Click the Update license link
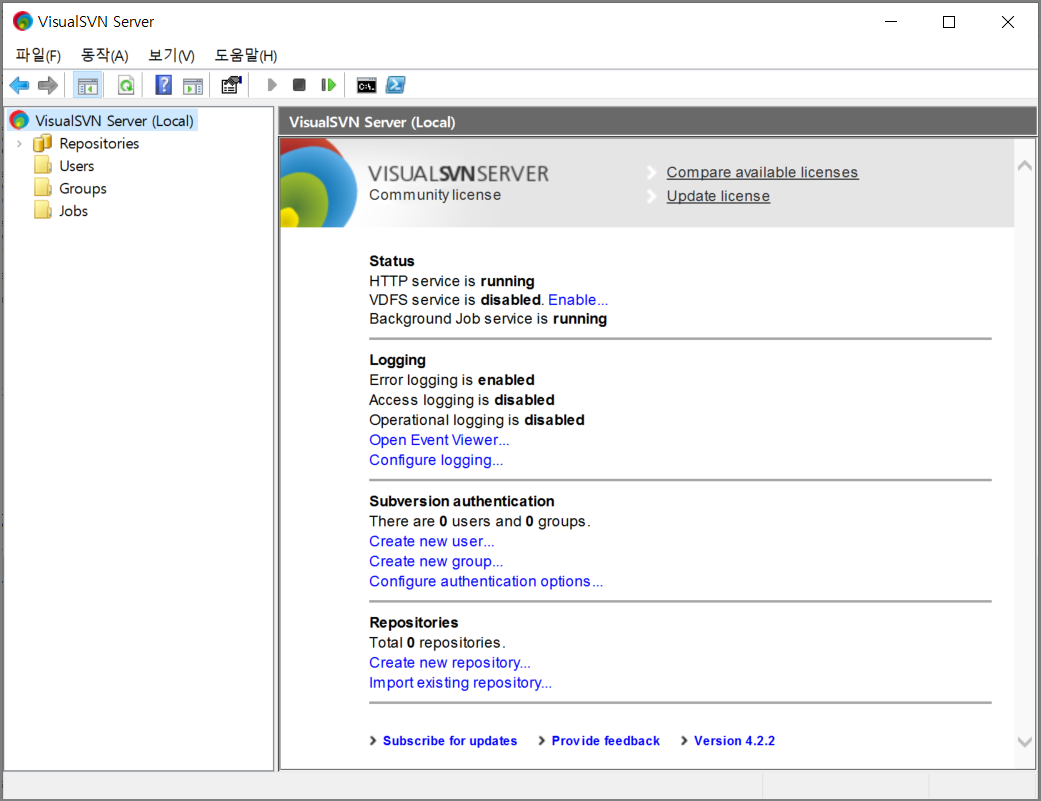This screenshot has height=801, width=1041. pos(718,196)
